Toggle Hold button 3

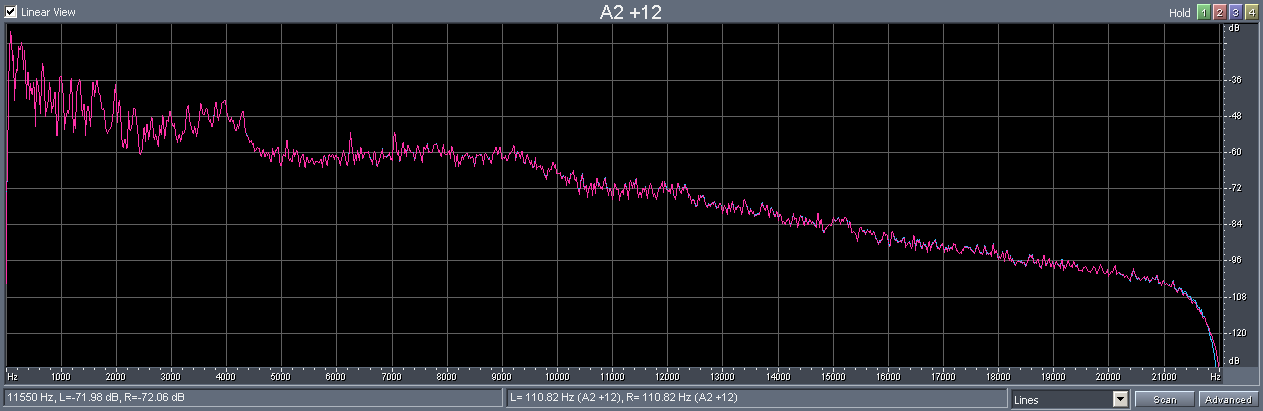click(1236, 12)
